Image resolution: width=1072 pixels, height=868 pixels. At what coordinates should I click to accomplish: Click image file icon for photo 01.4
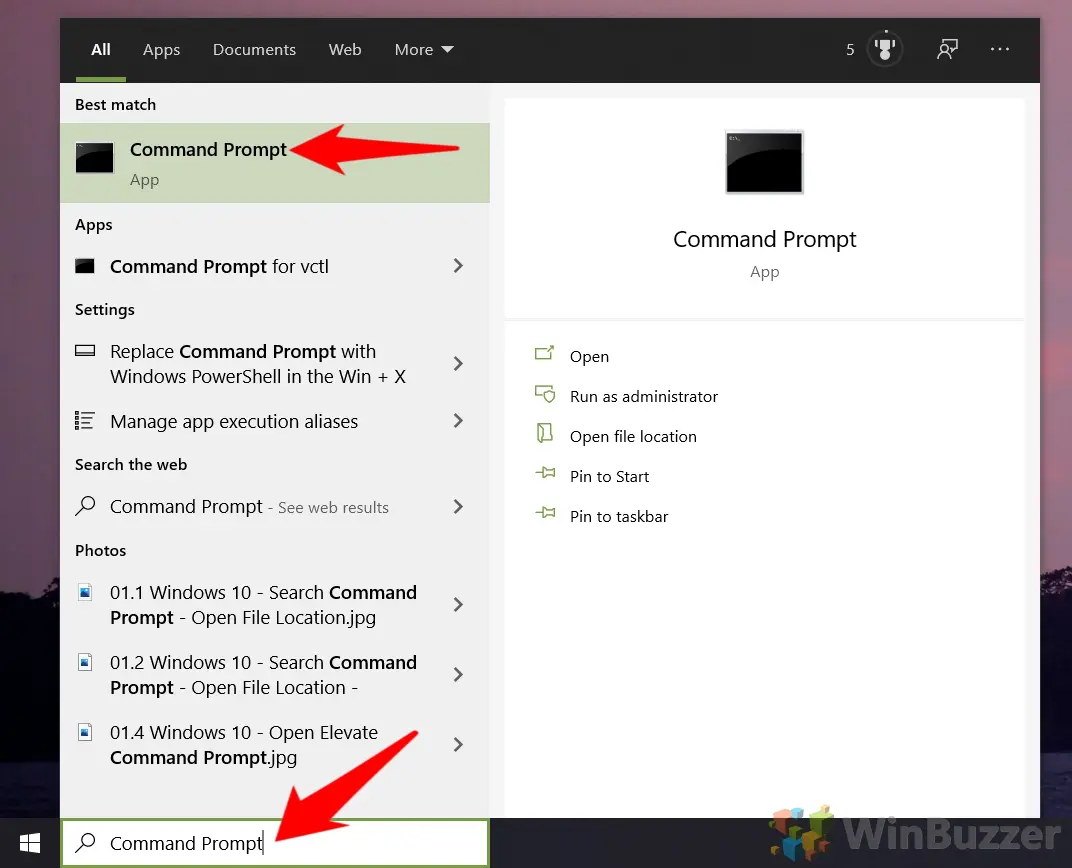click(85, 732)
